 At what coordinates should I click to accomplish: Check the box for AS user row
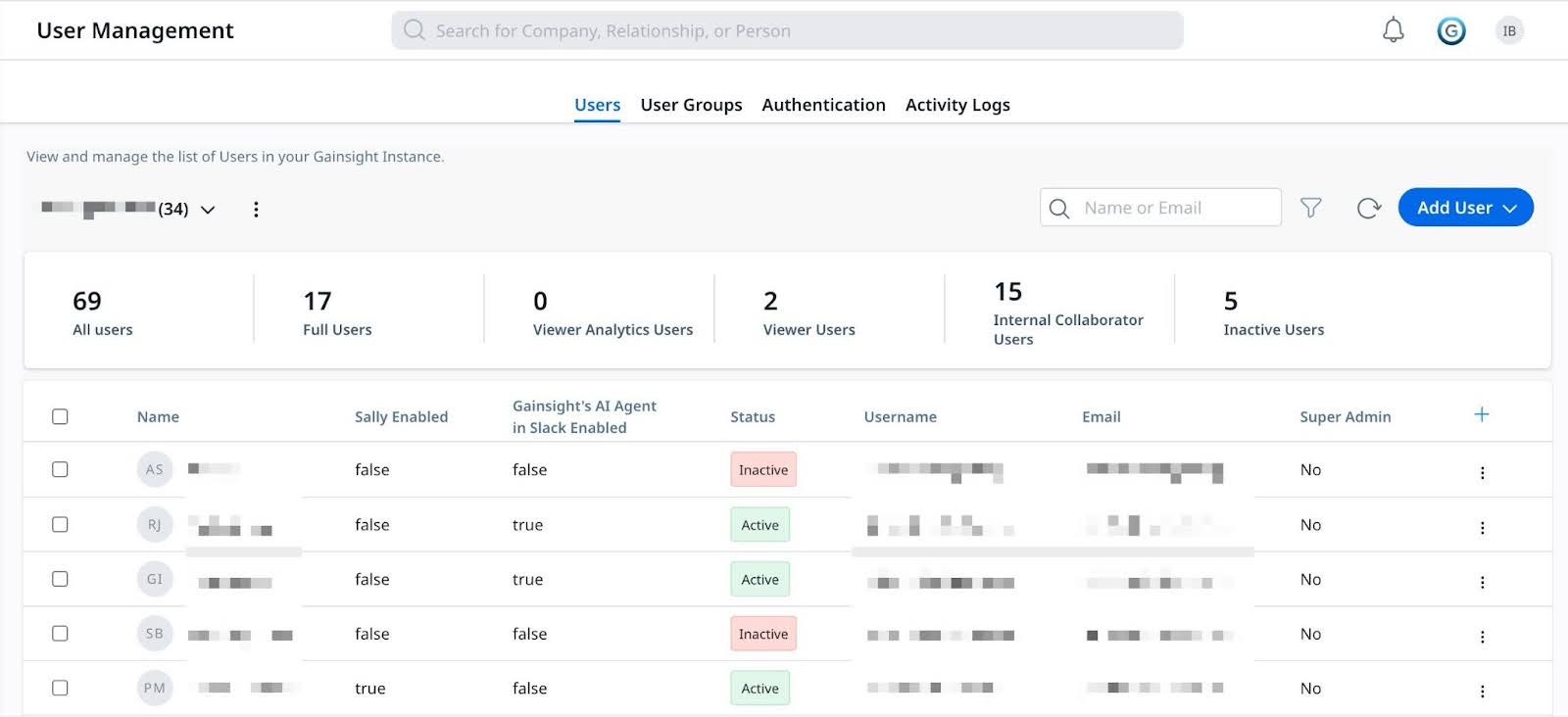pyautogui.click(x=60, y=469)
